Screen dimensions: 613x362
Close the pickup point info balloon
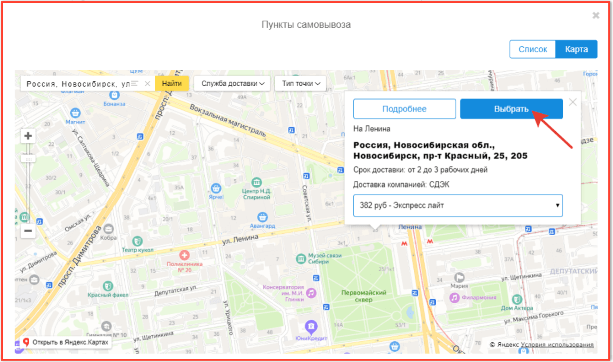[573, 102]
